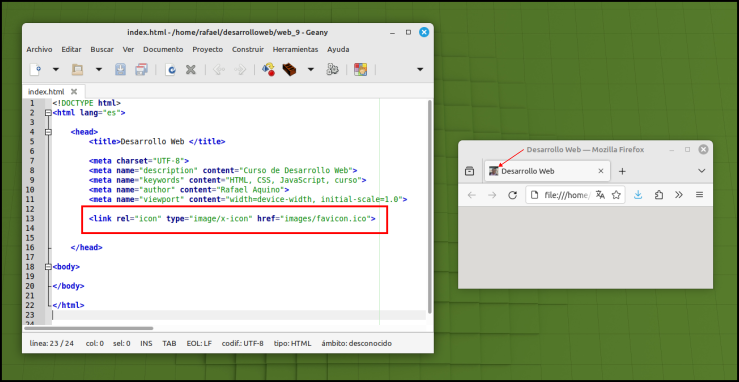The width and height of the screenshot is (739, 382).
Task: Click the closing </head> tag
Action: click(86, 247)
